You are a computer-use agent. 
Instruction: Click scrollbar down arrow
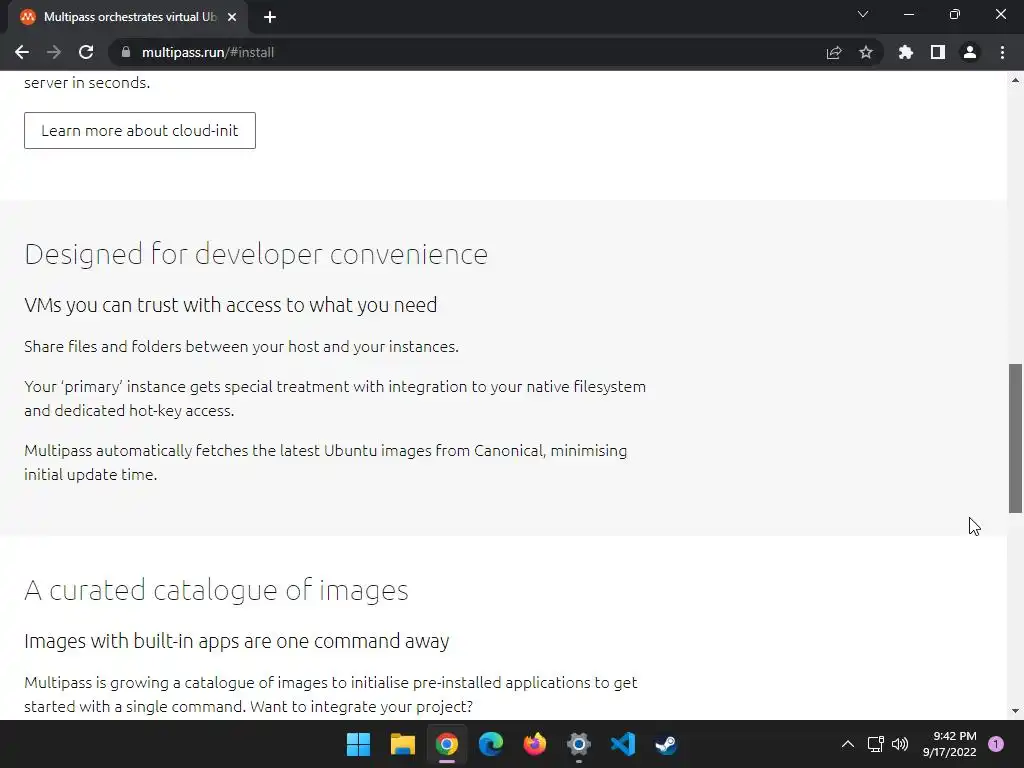point(1015,711)
